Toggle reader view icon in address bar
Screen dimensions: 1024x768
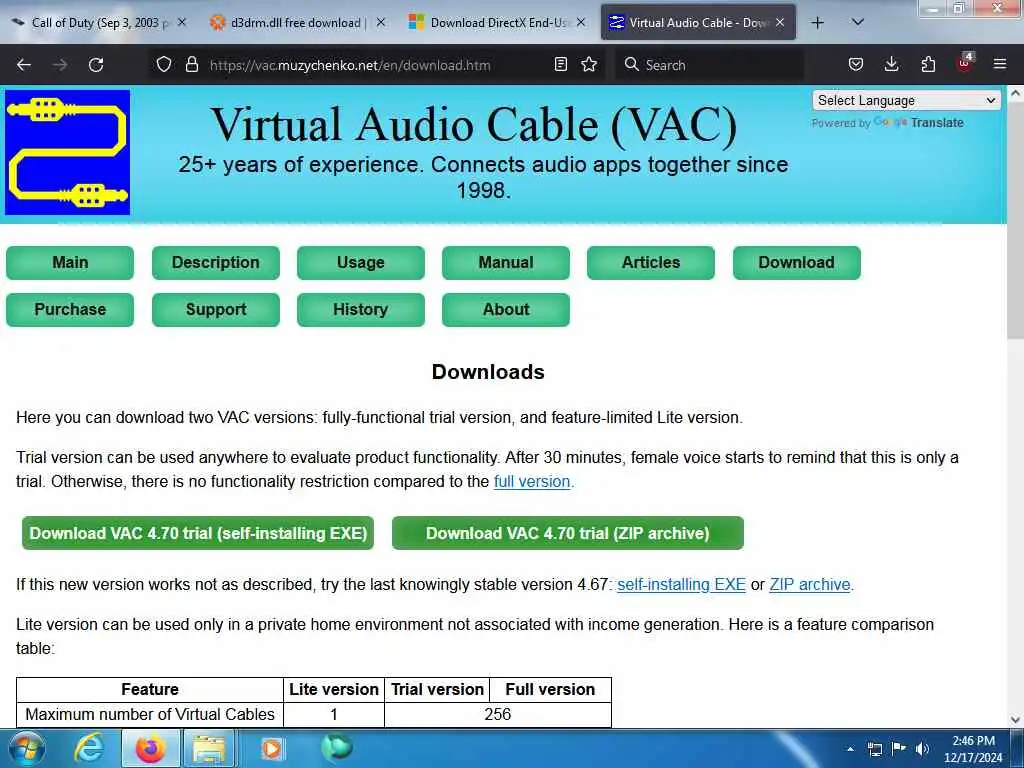(x=560, y=64)
